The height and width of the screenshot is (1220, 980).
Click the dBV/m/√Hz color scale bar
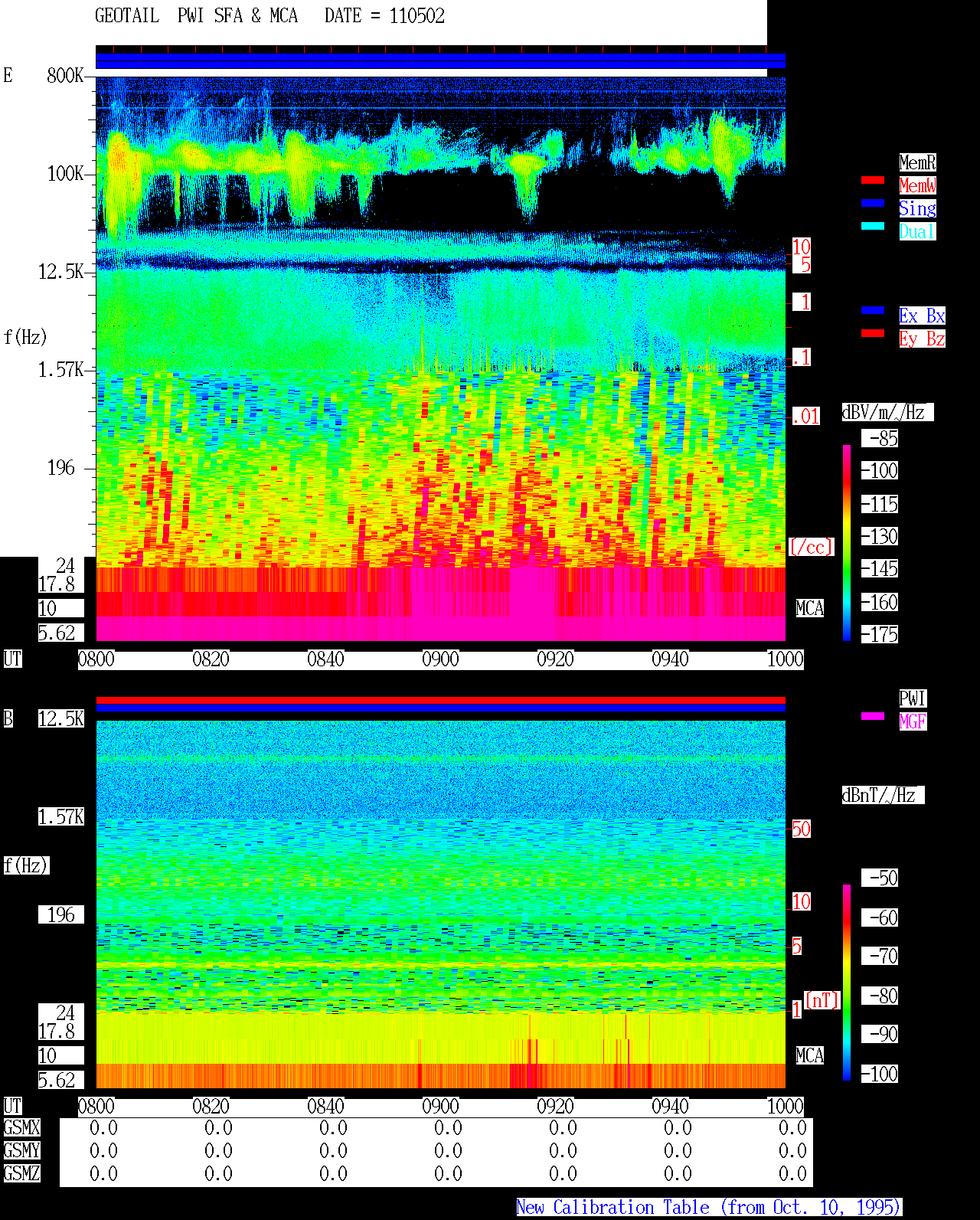(847, 542)
